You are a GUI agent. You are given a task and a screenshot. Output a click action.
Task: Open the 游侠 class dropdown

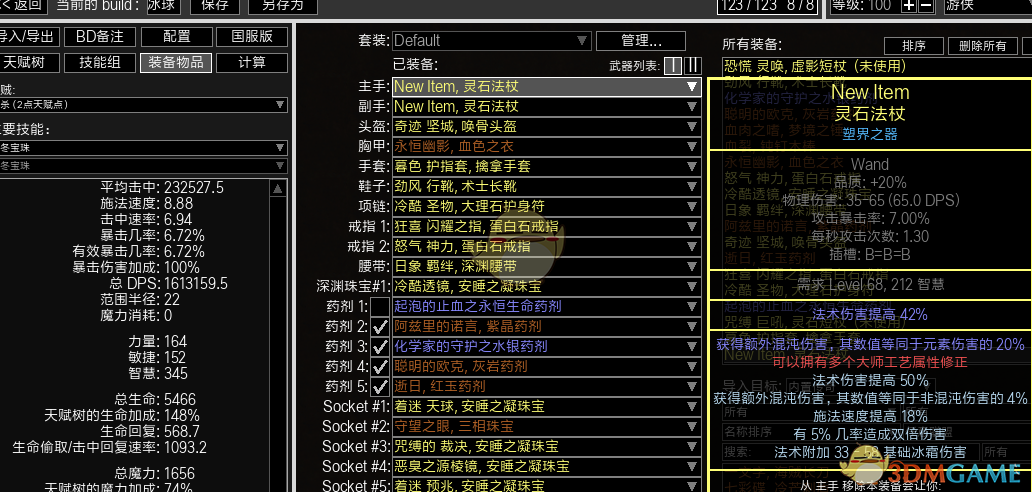pyautogui.click(x=987, y=6)
